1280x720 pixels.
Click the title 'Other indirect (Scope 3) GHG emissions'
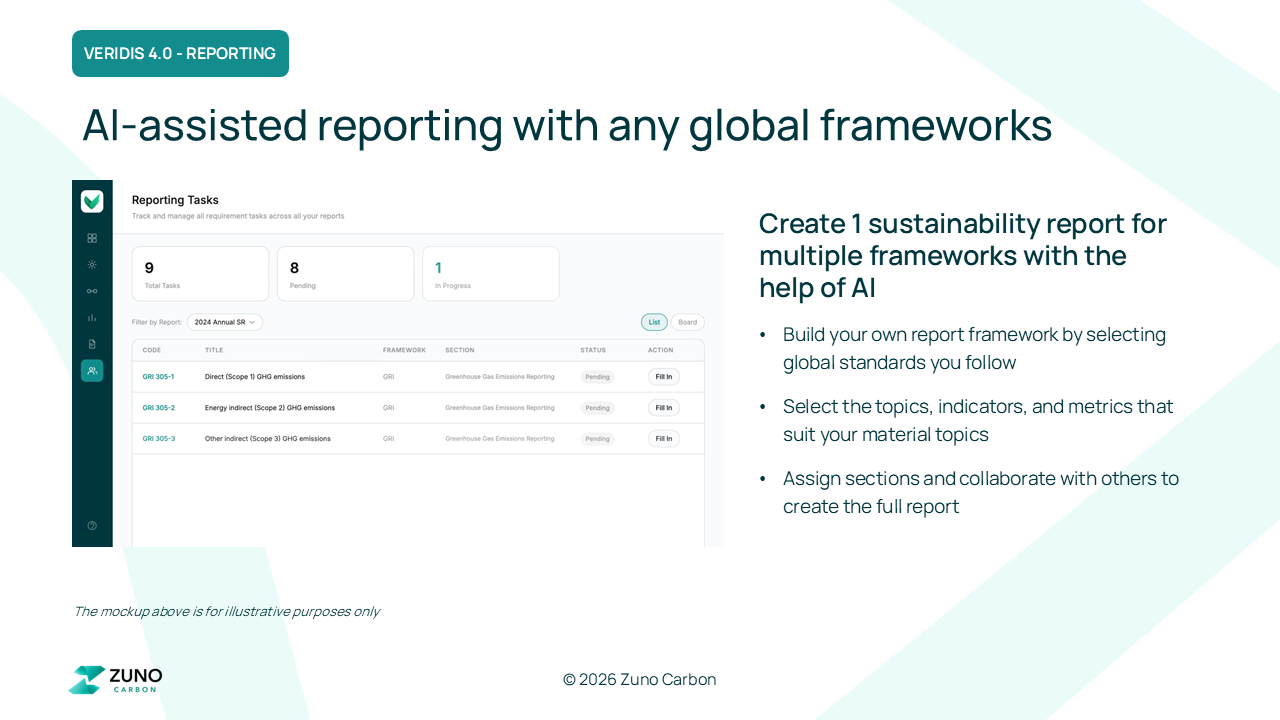click(267, 439)
